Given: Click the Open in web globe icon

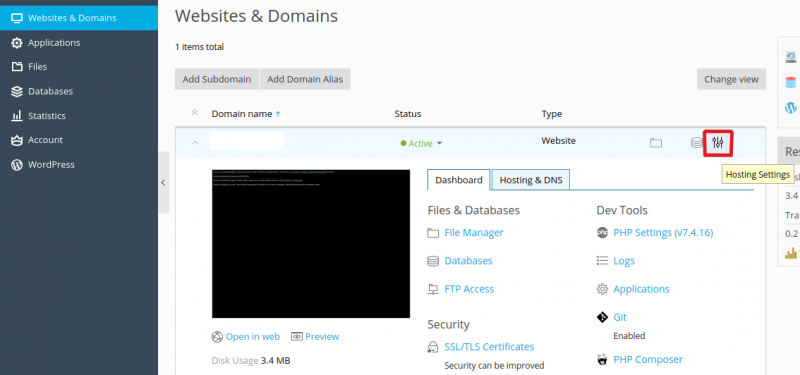Looking at the screenshot, I should [x=217, y=337].
